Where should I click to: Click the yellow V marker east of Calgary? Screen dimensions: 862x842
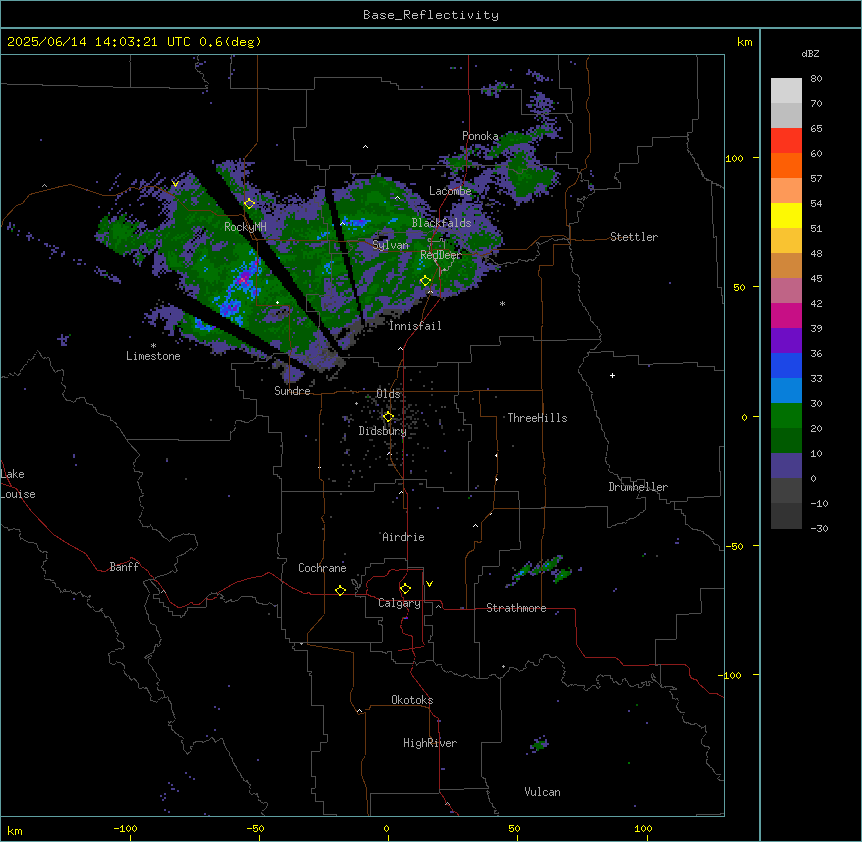[x=429, y=584]
